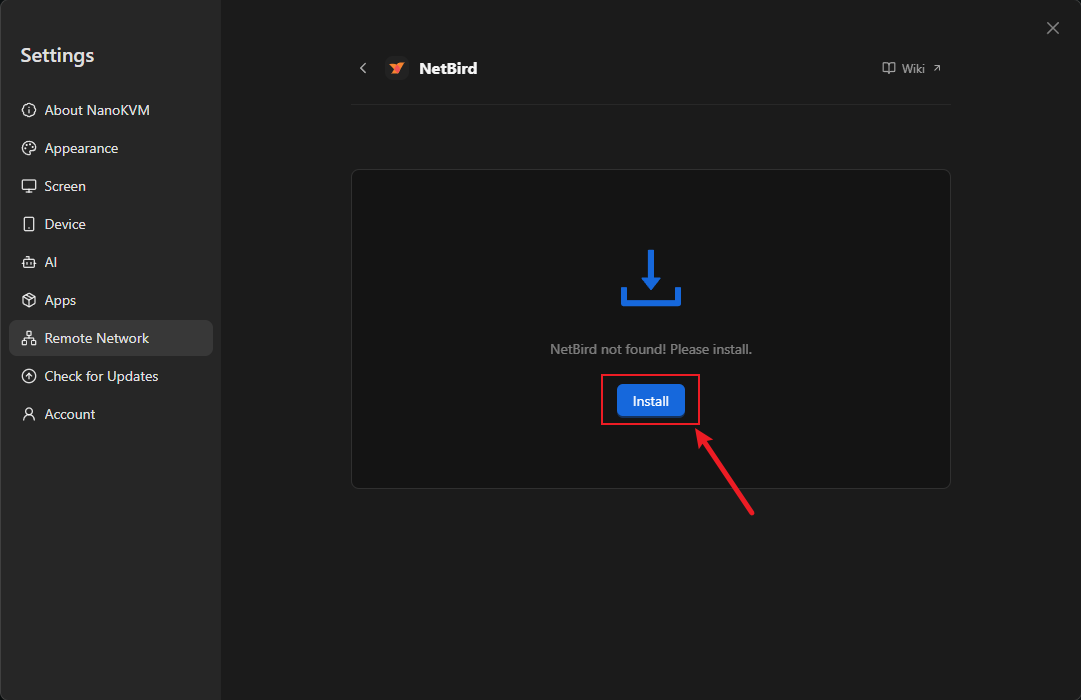The width and height of the screenshot is (1081, 700).
Task: Click 'NetBird not found! Please install.' message
Action: coord(651,349)
